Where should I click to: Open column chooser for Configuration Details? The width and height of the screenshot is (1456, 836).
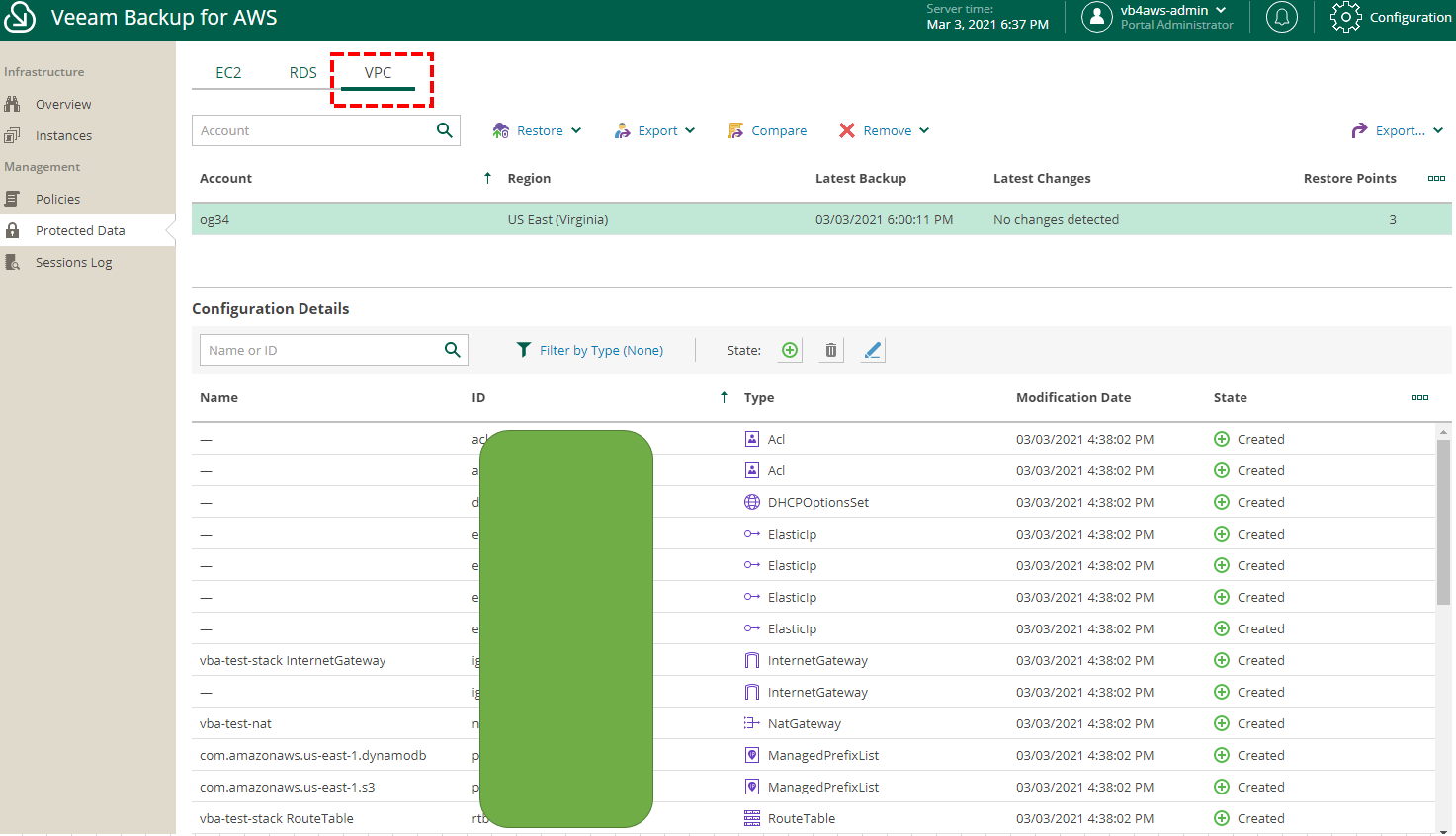(1419, 397)
